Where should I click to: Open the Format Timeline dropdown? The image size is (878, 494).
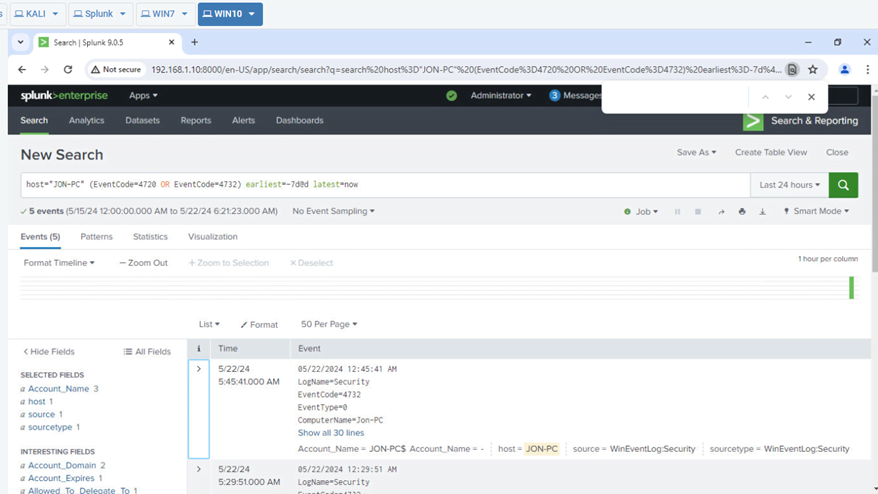59,263
